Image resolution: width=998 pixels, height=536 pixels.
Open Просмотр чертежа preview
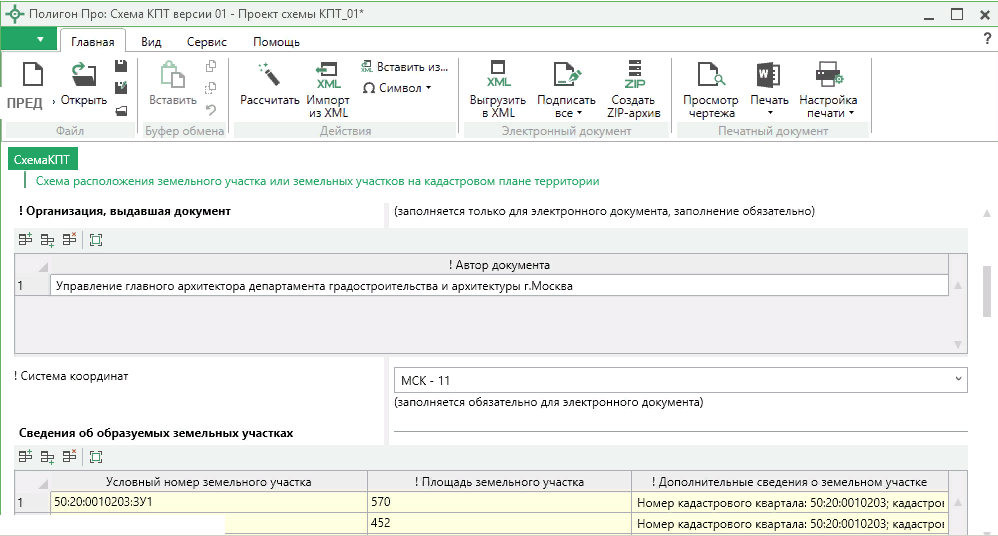click(710, 75)
